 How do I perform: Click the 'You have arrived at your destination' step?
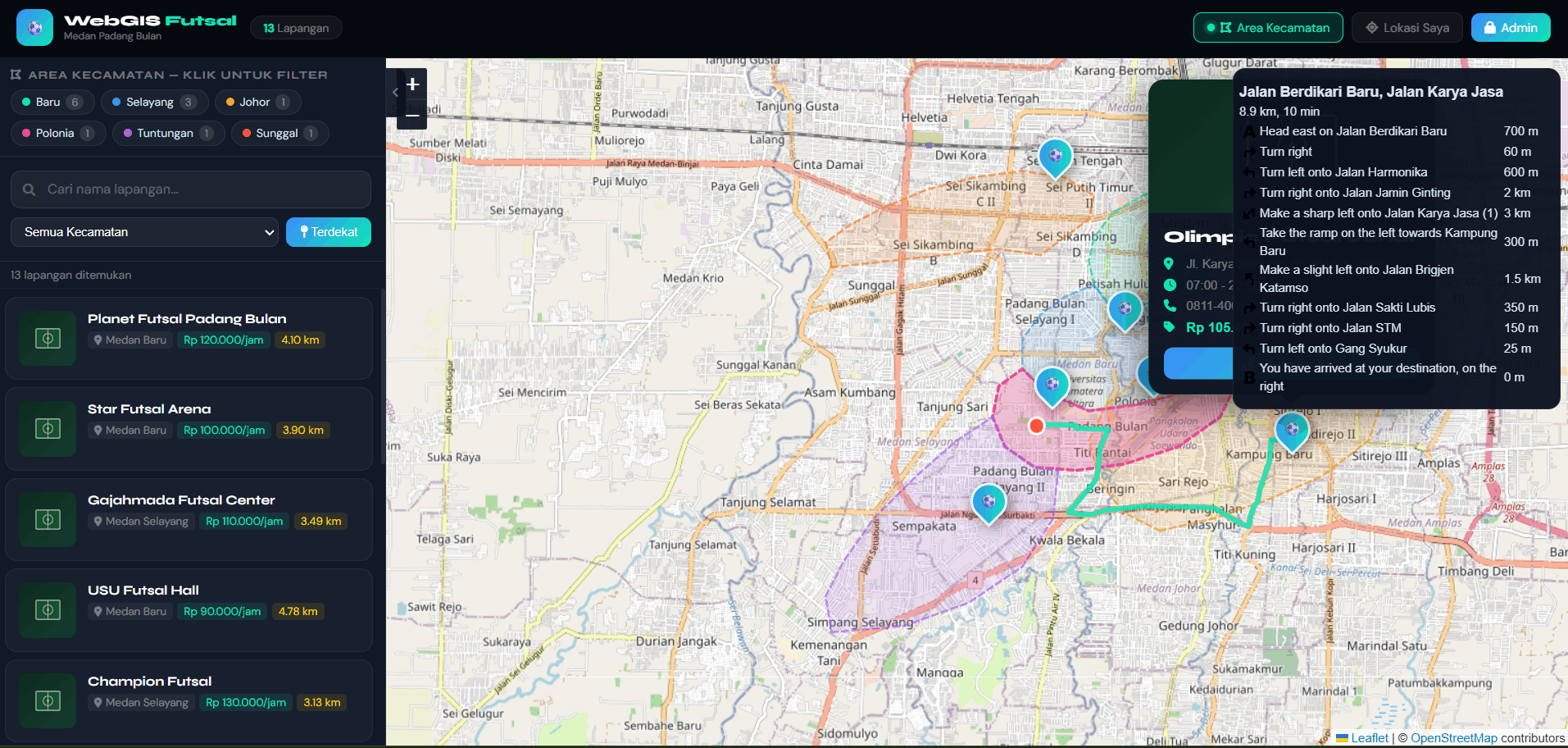(x=1391, y=377)
